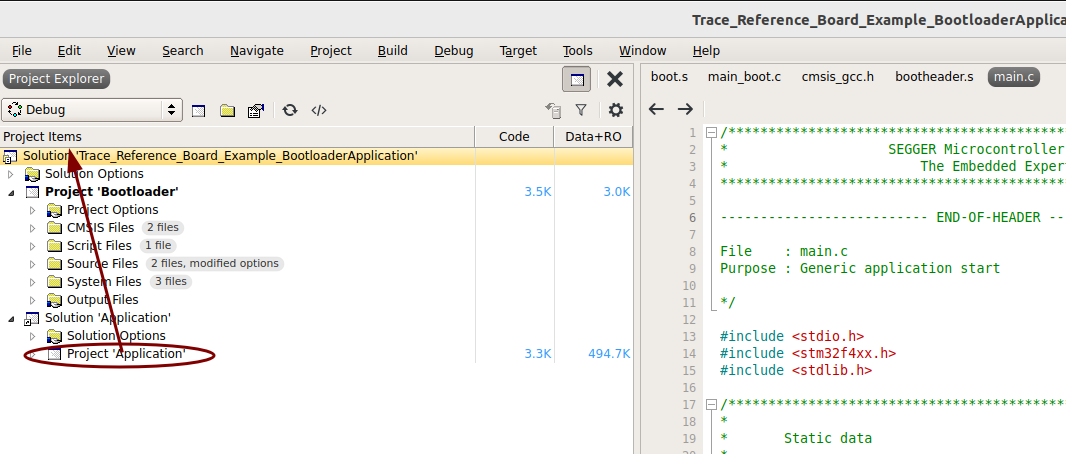Navigate forward with the right arrow button
1066x454 pixels.
coord(685,109)
